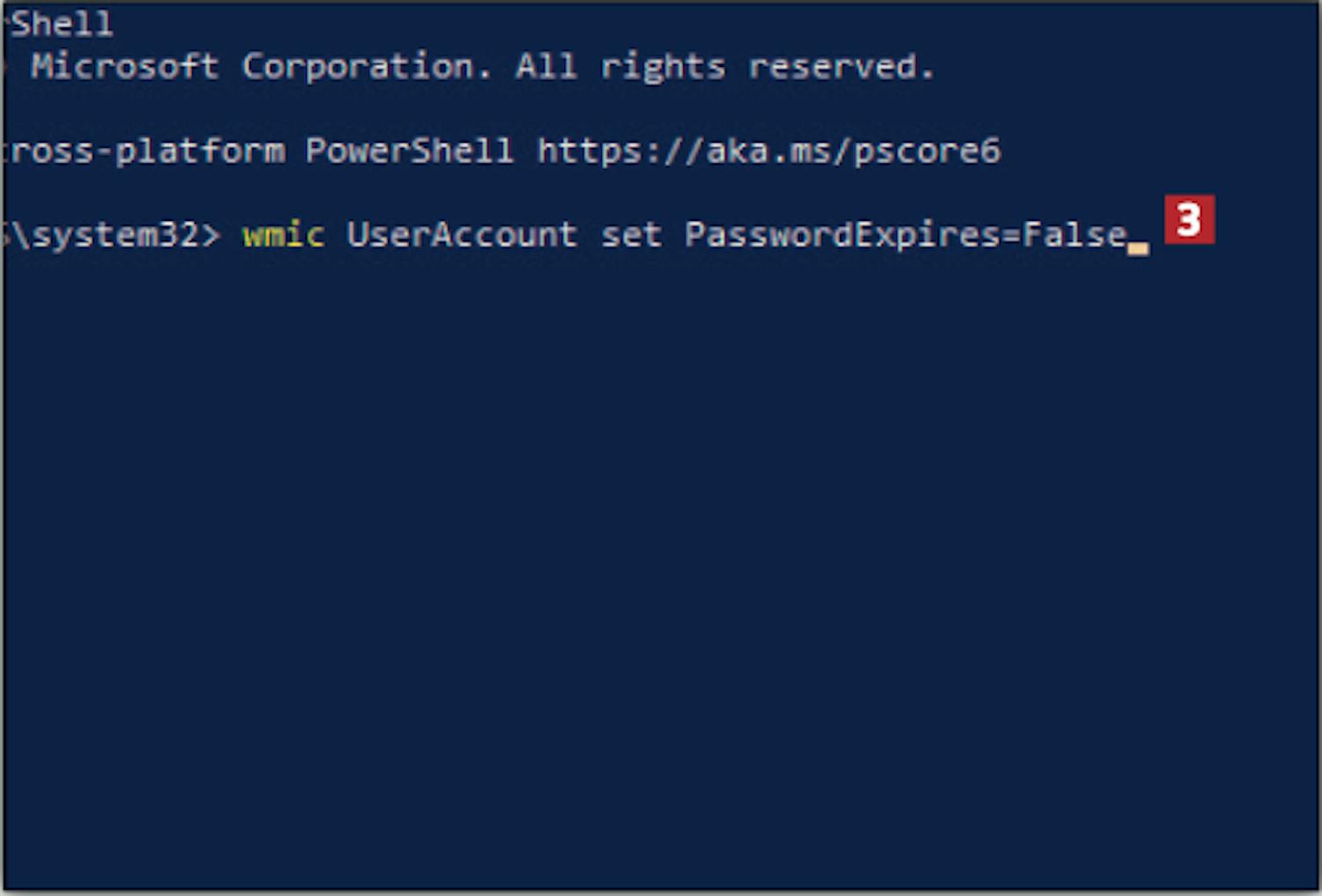Click the yellow wmic command
1322x896 pixels.
(x=283, y=235)
